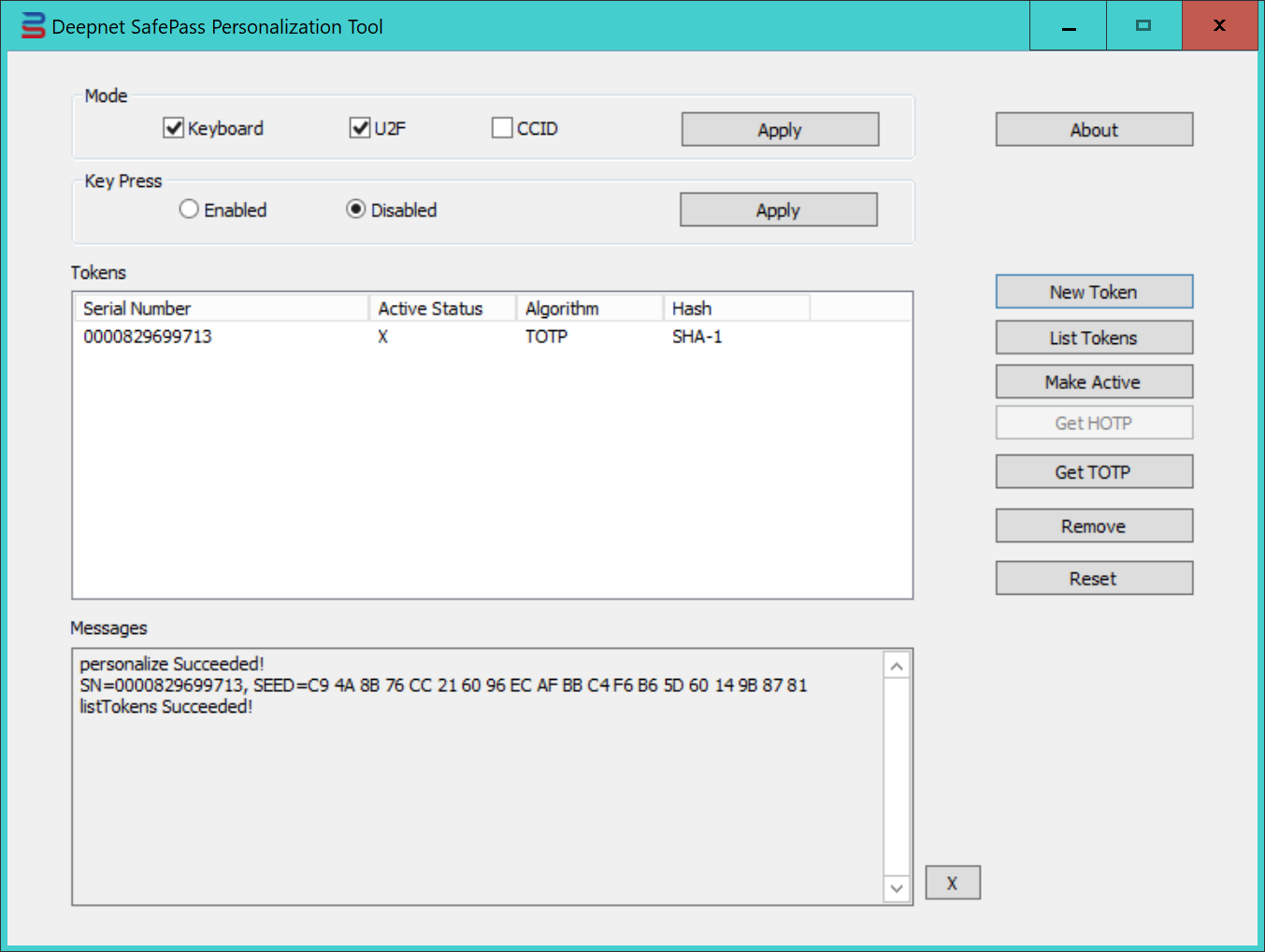Click the Messages scrollbar down arrow
Screen dimensions: 1265x952
897,888
